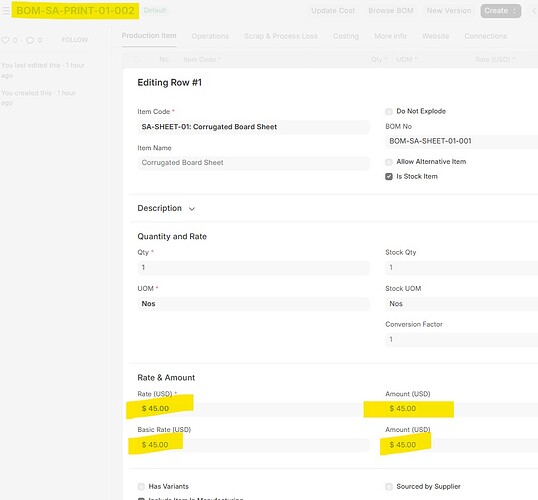This screenshot has width=538, height=500.
Task: Click the Update Cost button
Action: click(x=333, y=11)
